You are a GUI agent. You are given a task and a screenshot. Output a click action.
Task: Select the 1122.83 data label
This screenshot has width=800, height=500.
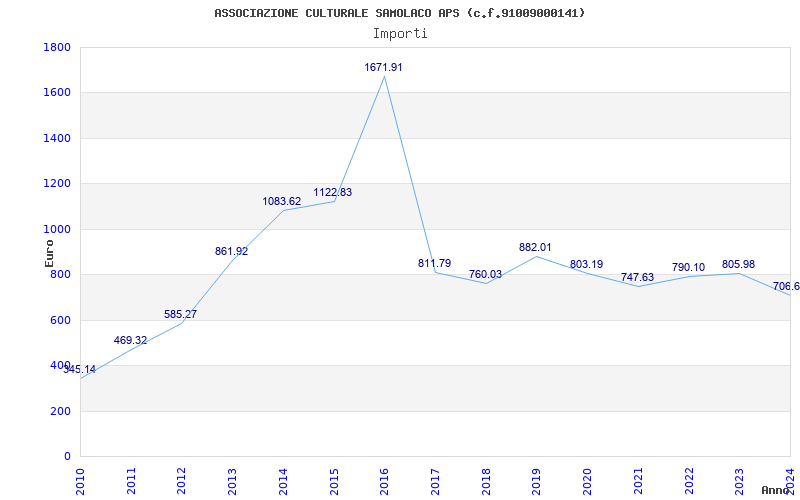pyautogui.click(x=333, y=192)
